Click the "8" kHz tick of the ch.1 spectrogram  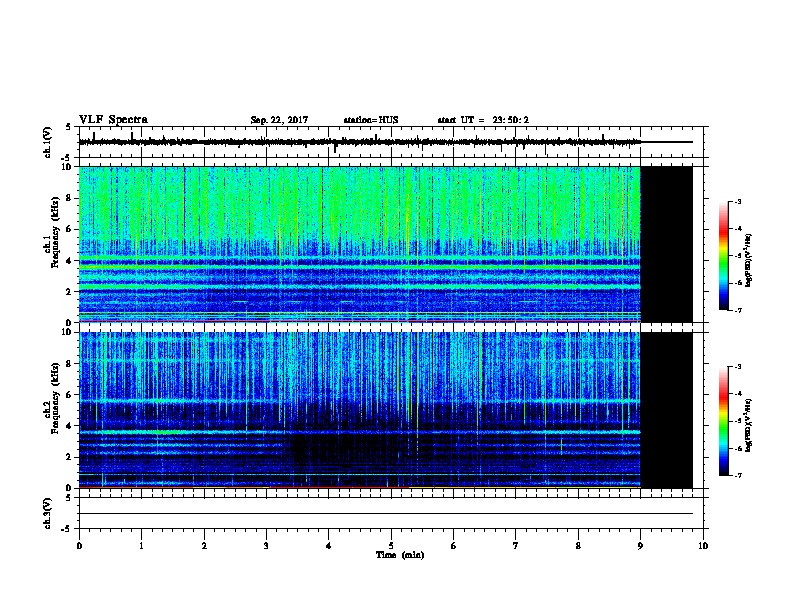pos(70,198)
